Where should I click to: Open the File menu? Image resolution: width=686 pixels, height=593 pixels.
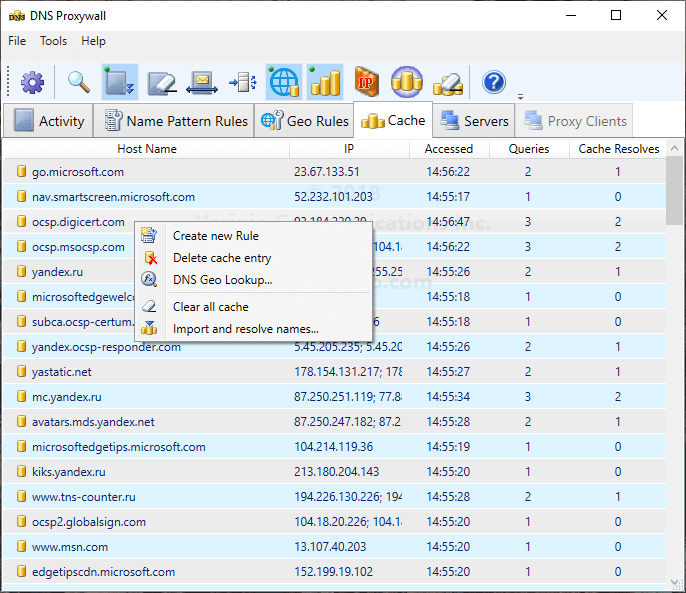17,41
